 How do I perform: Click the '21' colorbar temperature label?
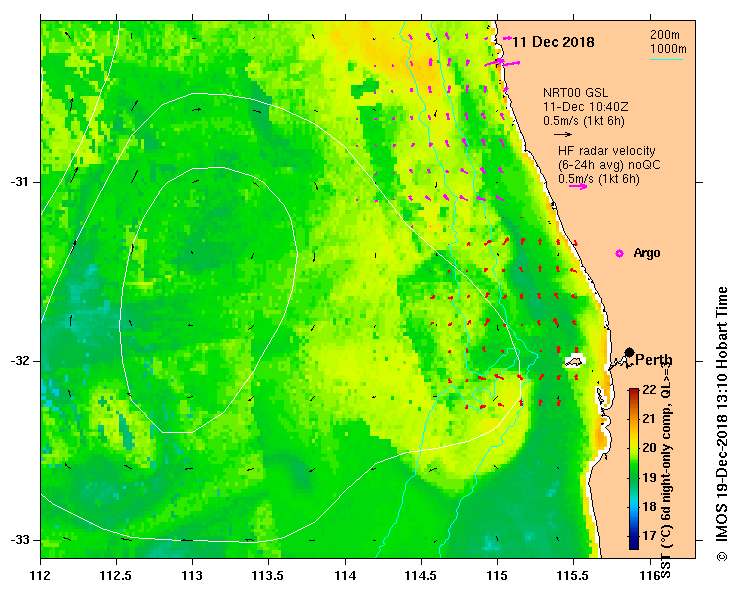point(649,419)
